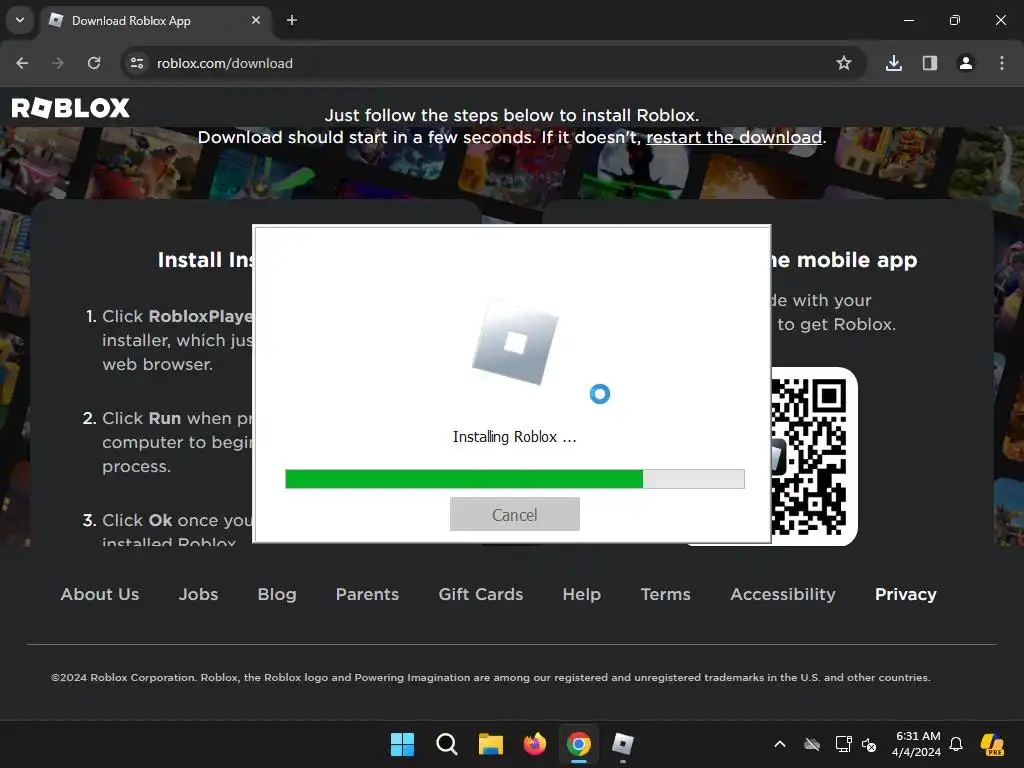Open the Help footer link
This screenshot has height=768, width=1024.
click(582, 594)
